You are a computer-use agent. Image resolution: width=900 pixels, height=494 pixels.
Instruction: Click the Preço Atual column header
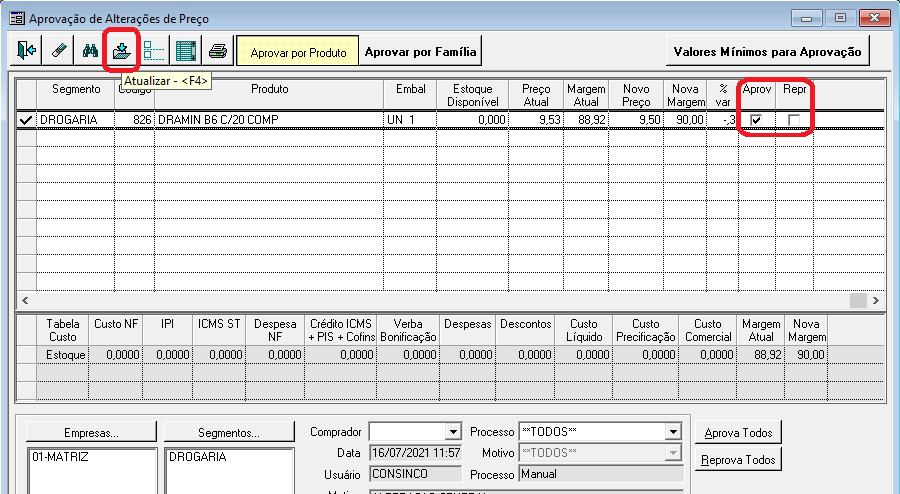[x=536, y=95]
